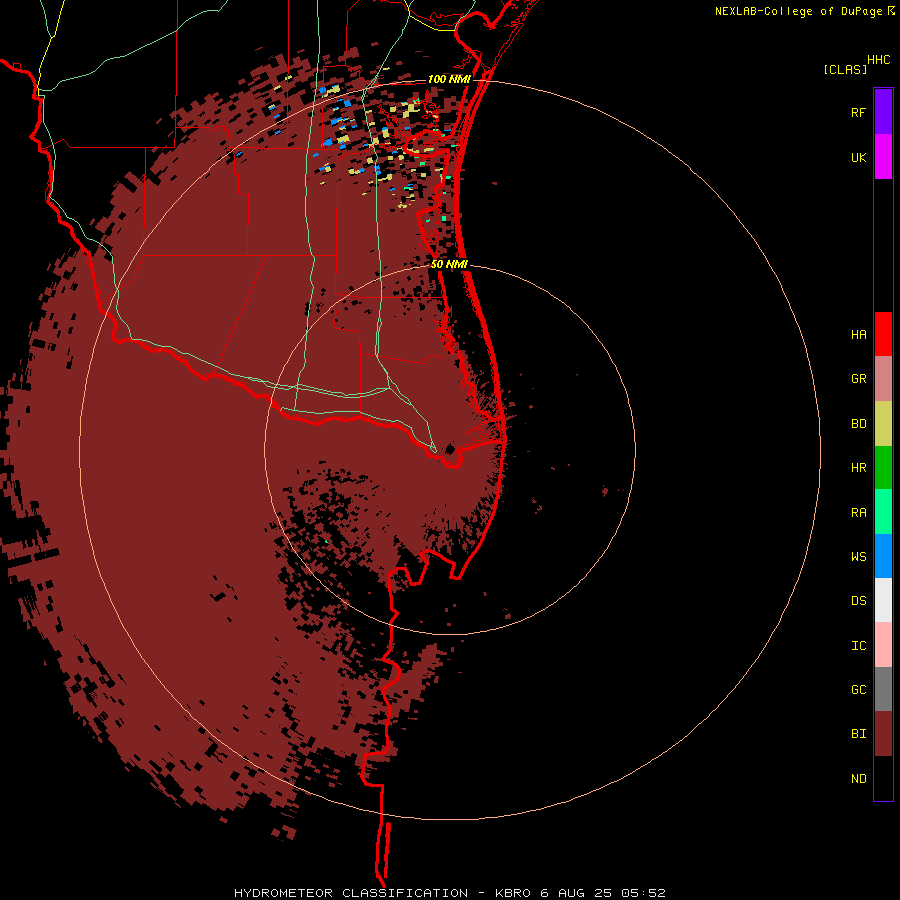Click the [CLAS] legend heading
The height and width of the screenshot is (900, 900).
tap(845, 69)
